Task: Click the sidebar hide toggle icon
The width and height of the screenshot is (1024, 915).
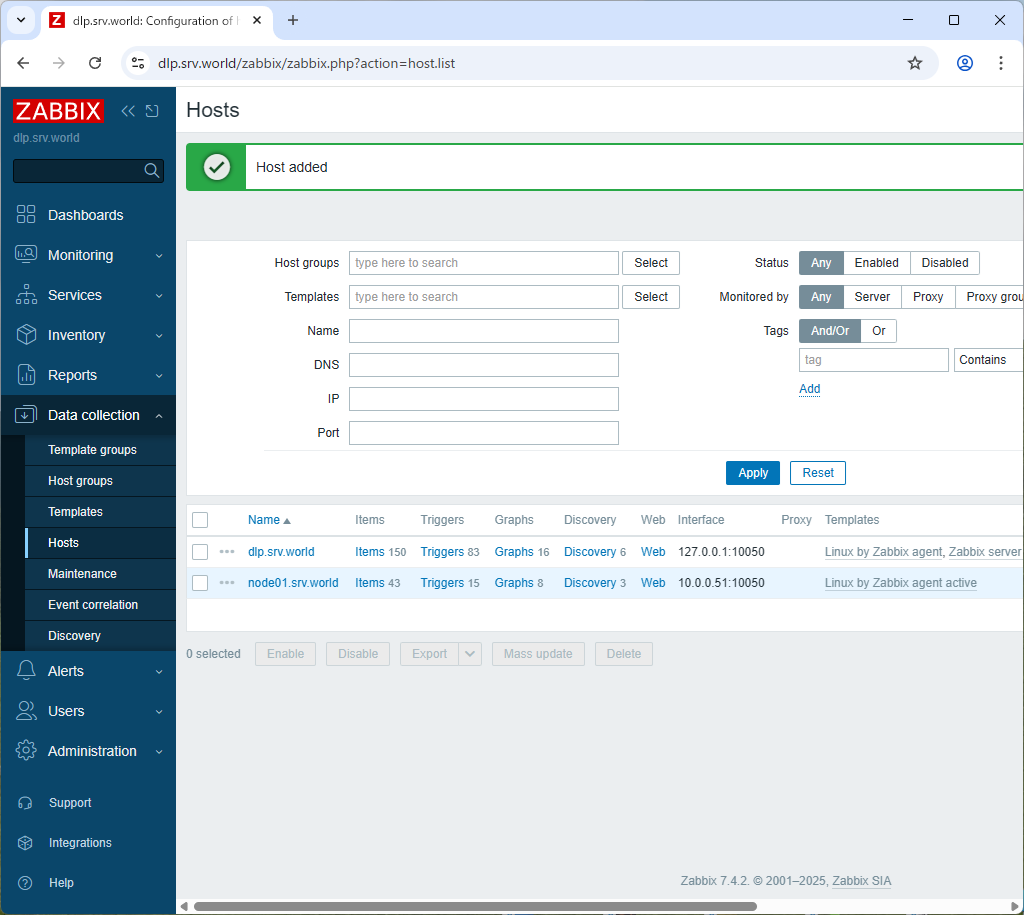Action: (152, 111)
